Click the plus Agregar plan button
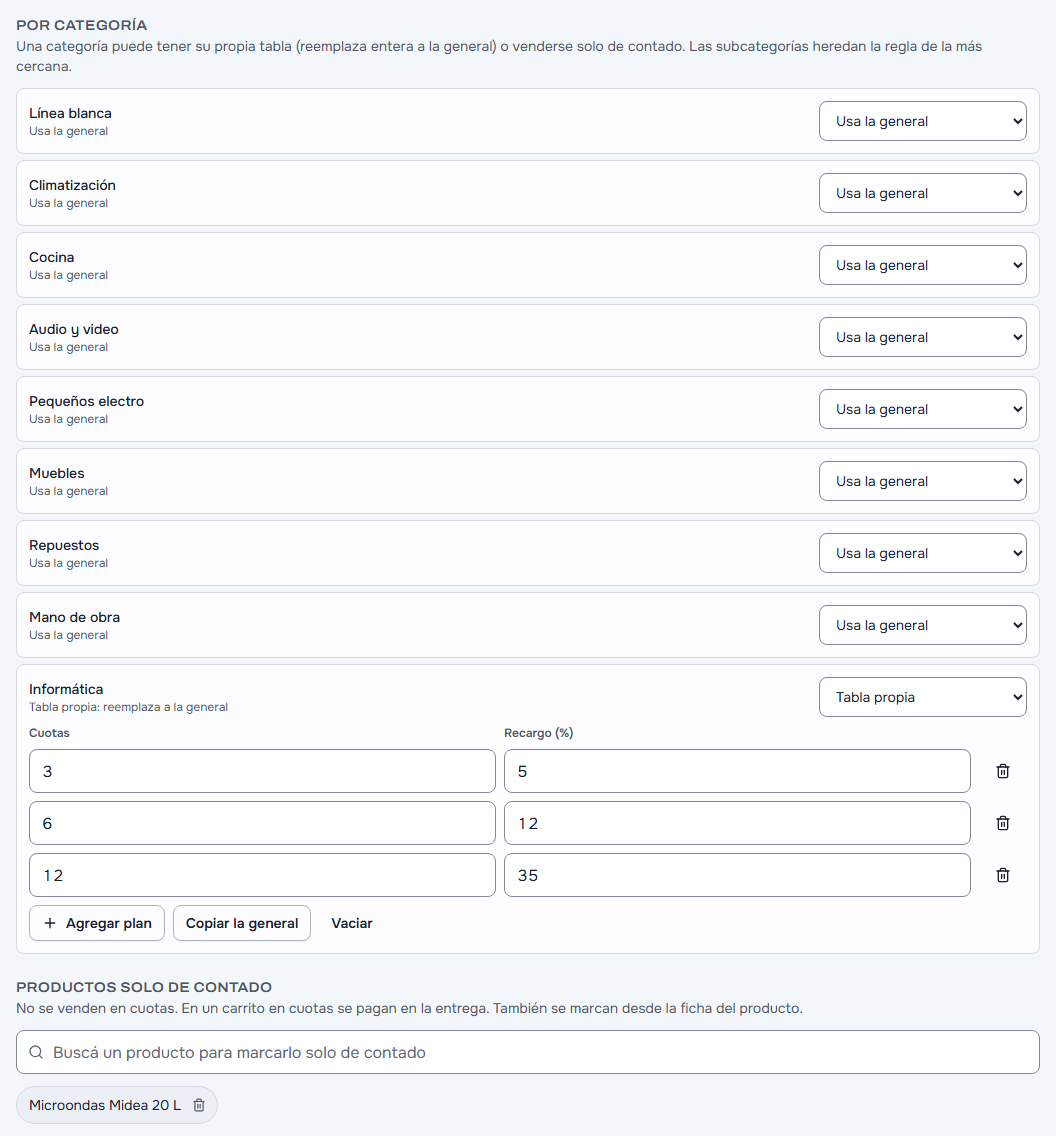 pyautogui.click(x=97, y=923)
